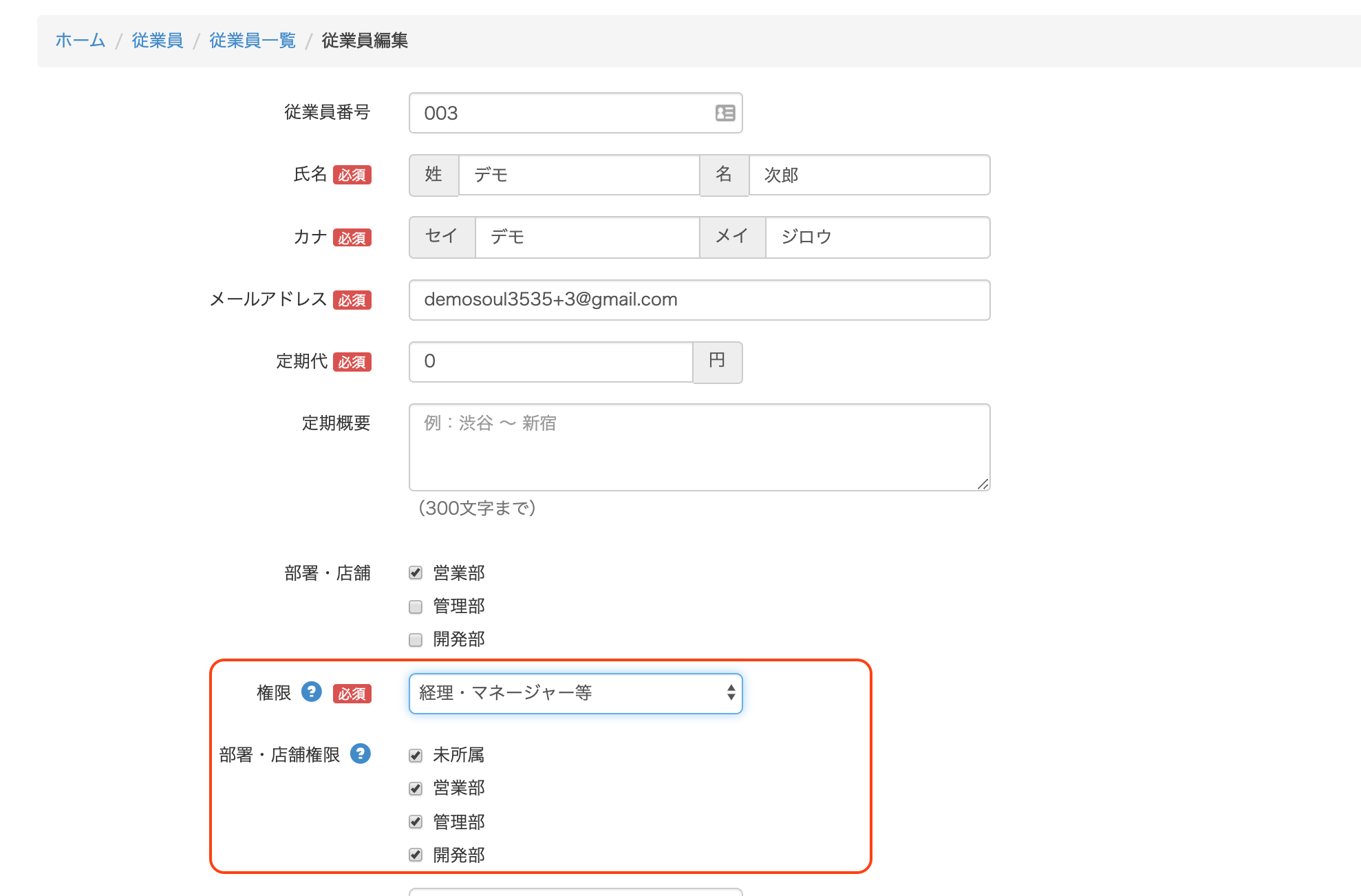The width and height of the screenshot is (1361, 896).
Task: Click help icon next to 権限 label
Action: (x=312, y=692)
